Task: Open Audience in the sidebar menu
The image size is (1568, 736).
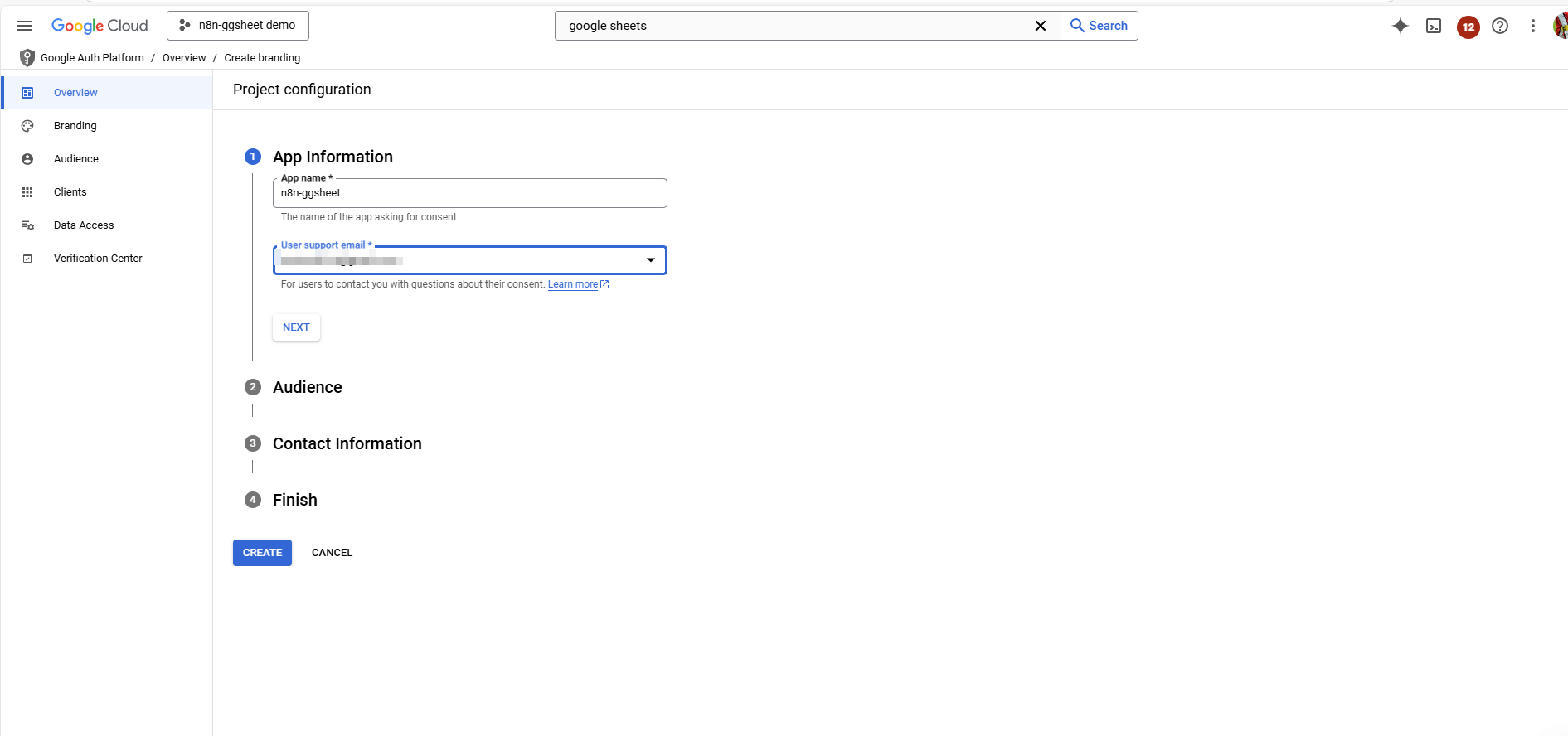Action: click(108, 159)
